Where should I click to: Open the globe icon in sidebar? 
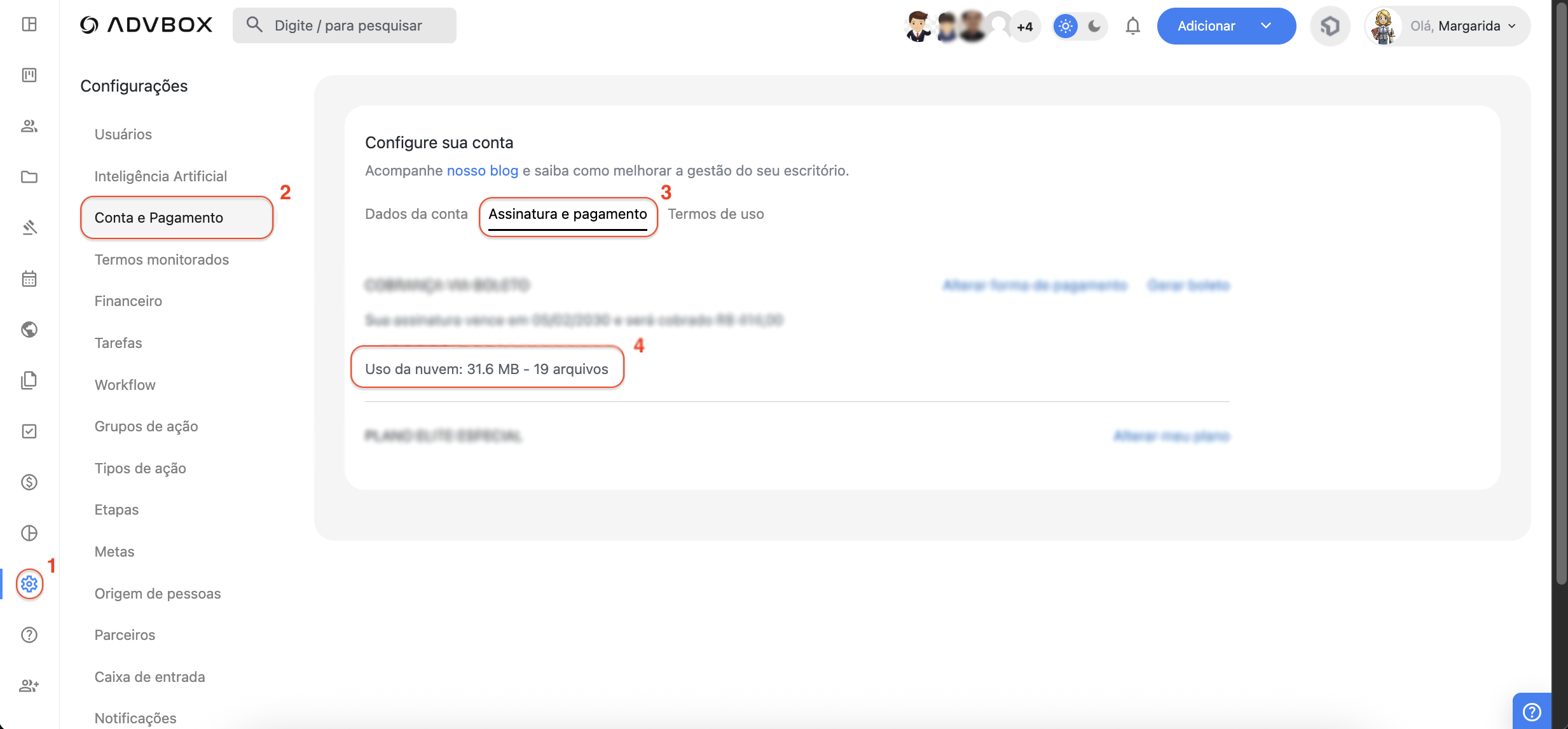click(29, 330)
